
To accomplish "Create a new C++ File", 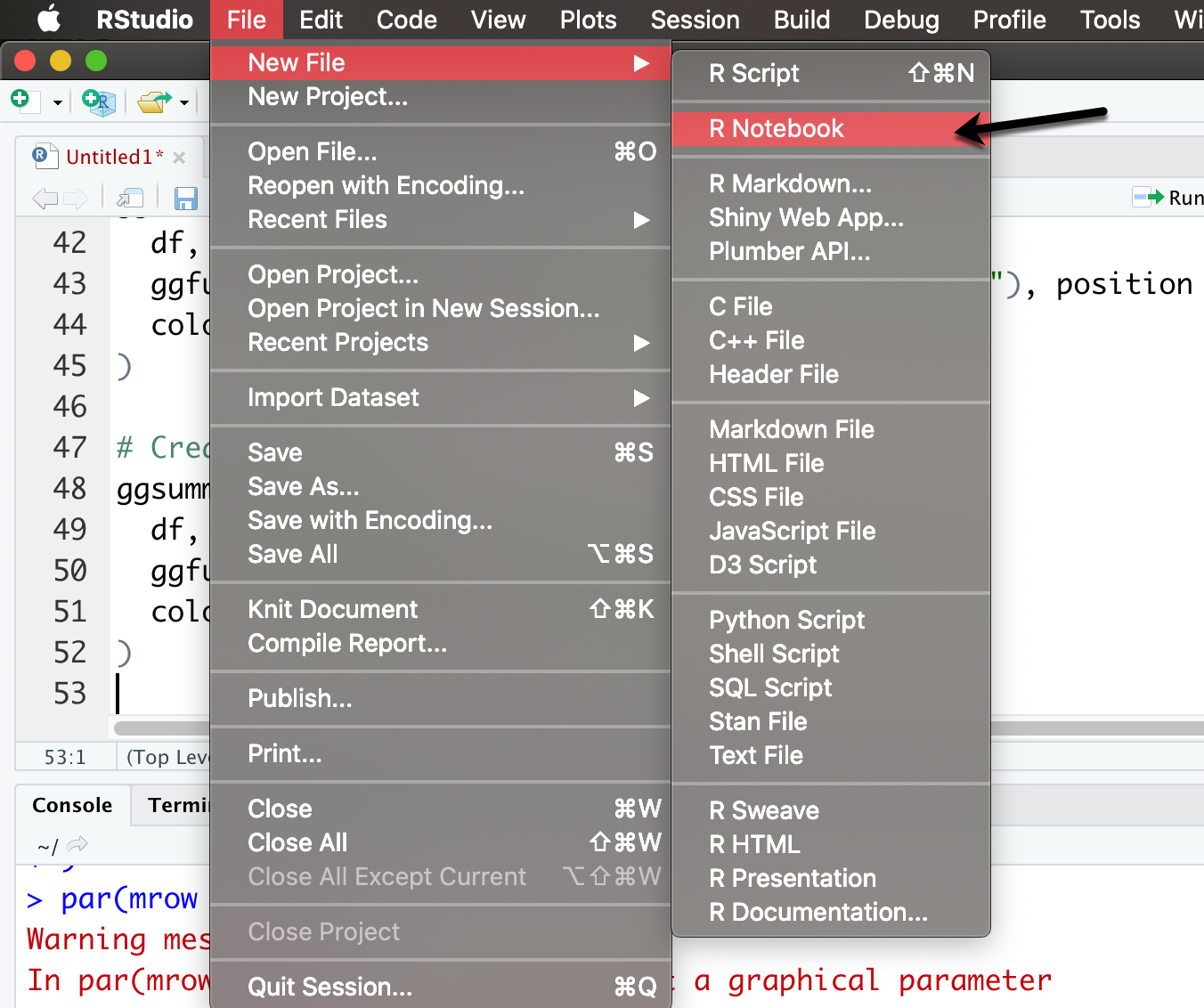I will click(x=831, y=340).
